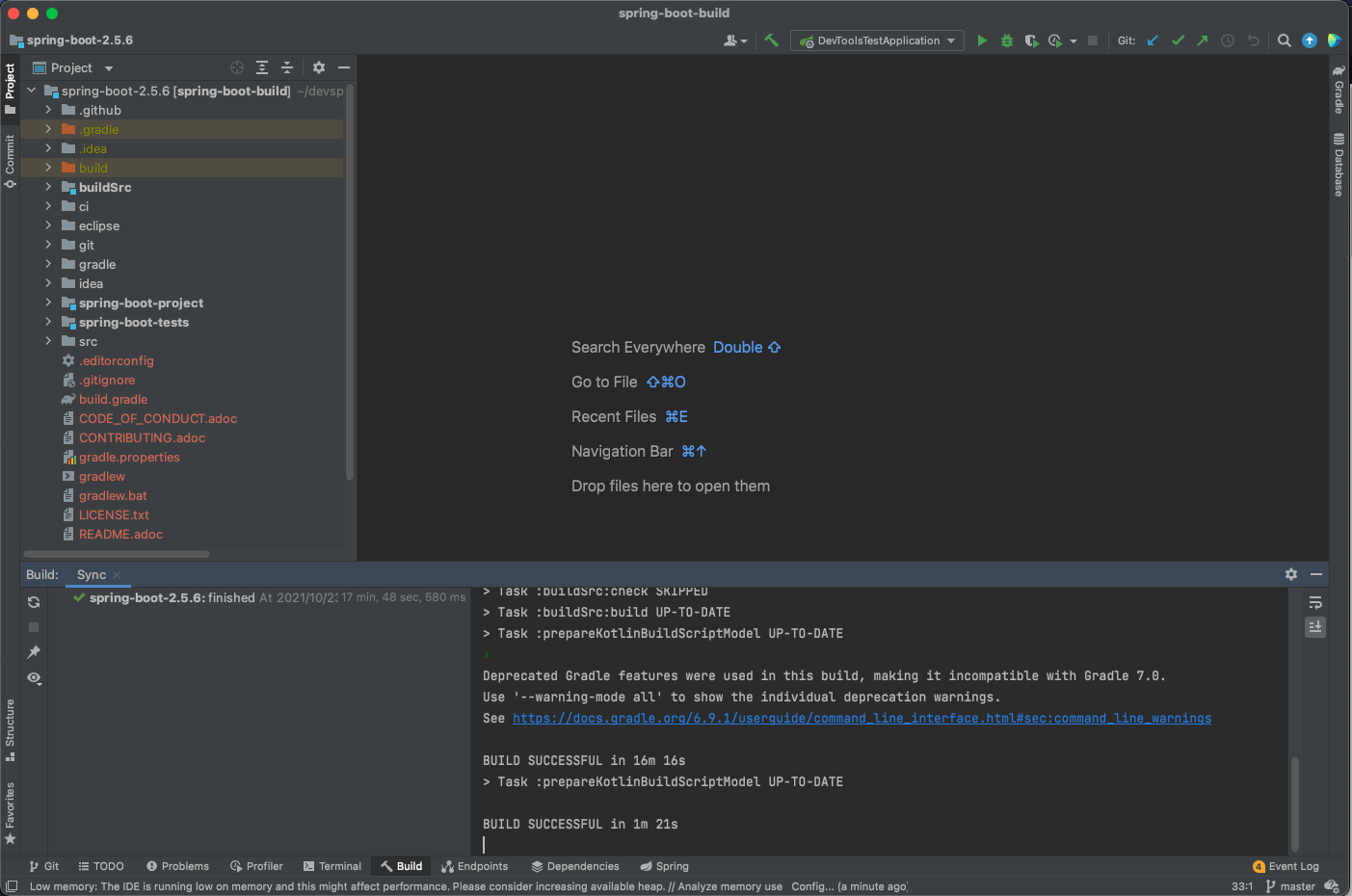Open profiler run options dropdown arrow

click(x=1074, y=41)
